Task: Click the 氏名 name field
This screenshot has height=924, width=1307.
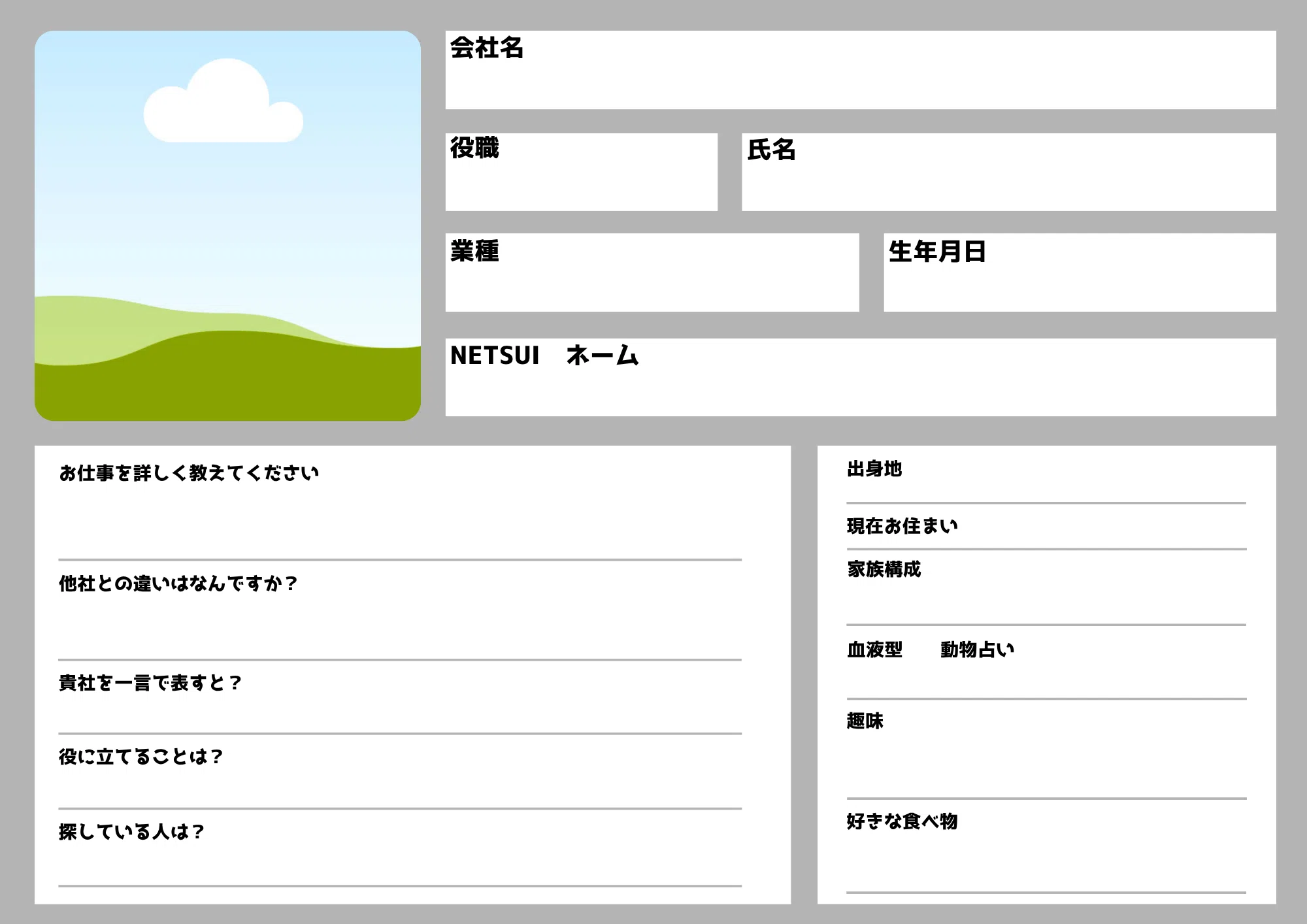Action: (x=1009, y=172)
